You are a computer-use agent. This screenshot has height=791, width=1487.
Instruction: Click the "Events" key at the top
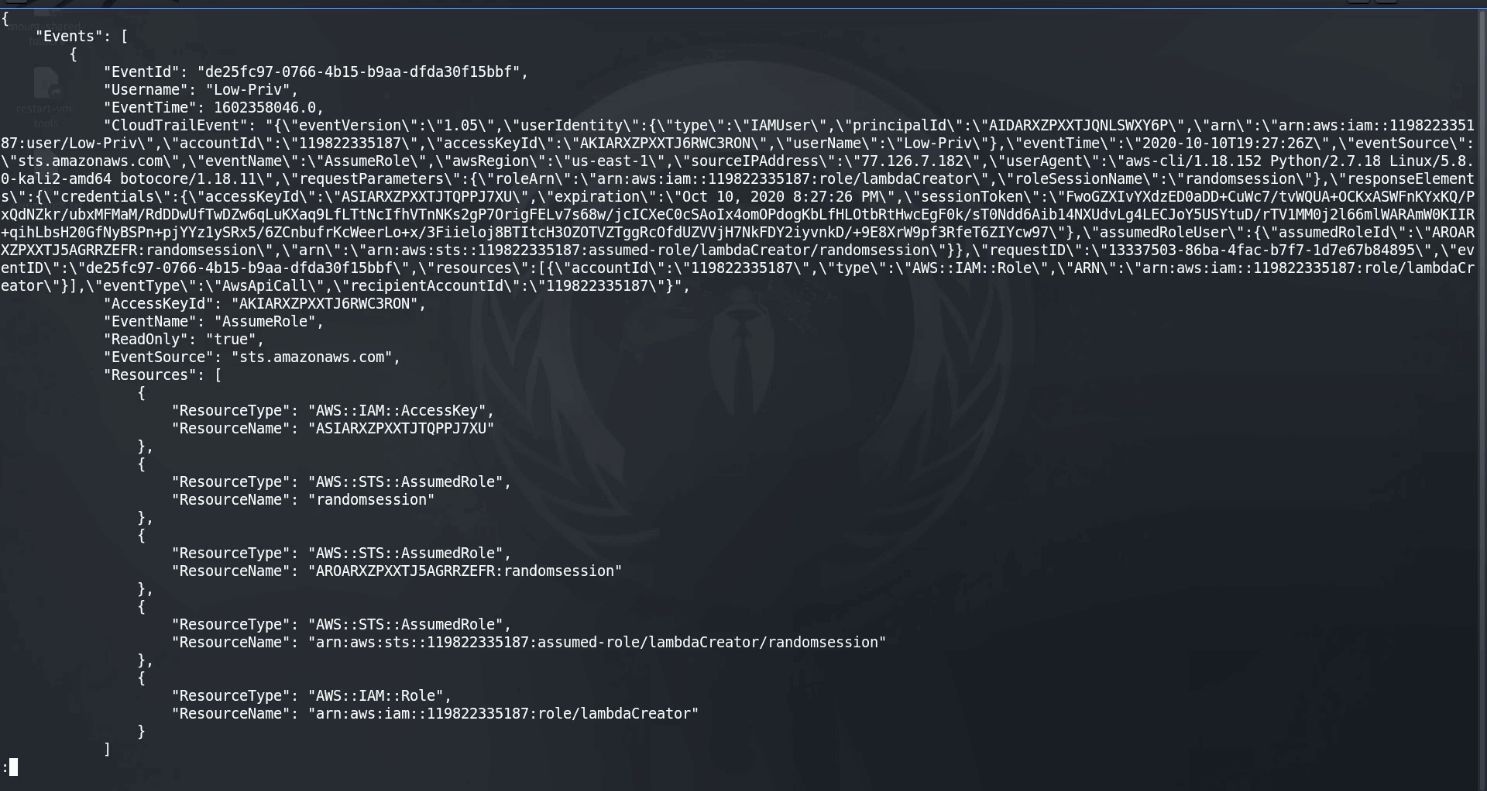tap(68, 36)
